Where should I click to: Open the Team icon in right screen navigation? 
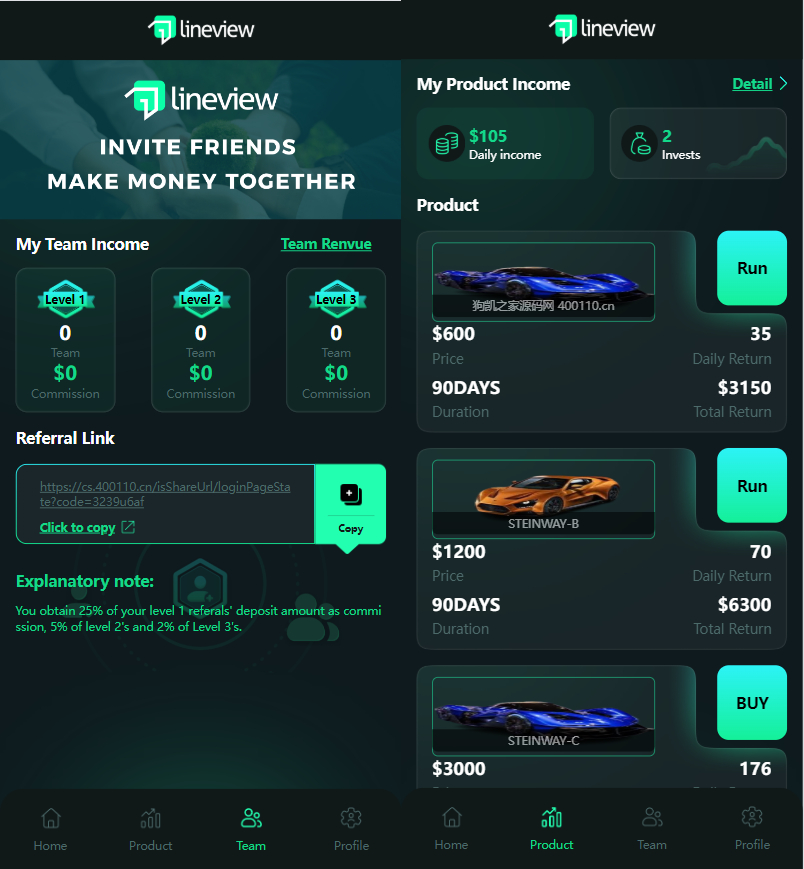(652, 817)
